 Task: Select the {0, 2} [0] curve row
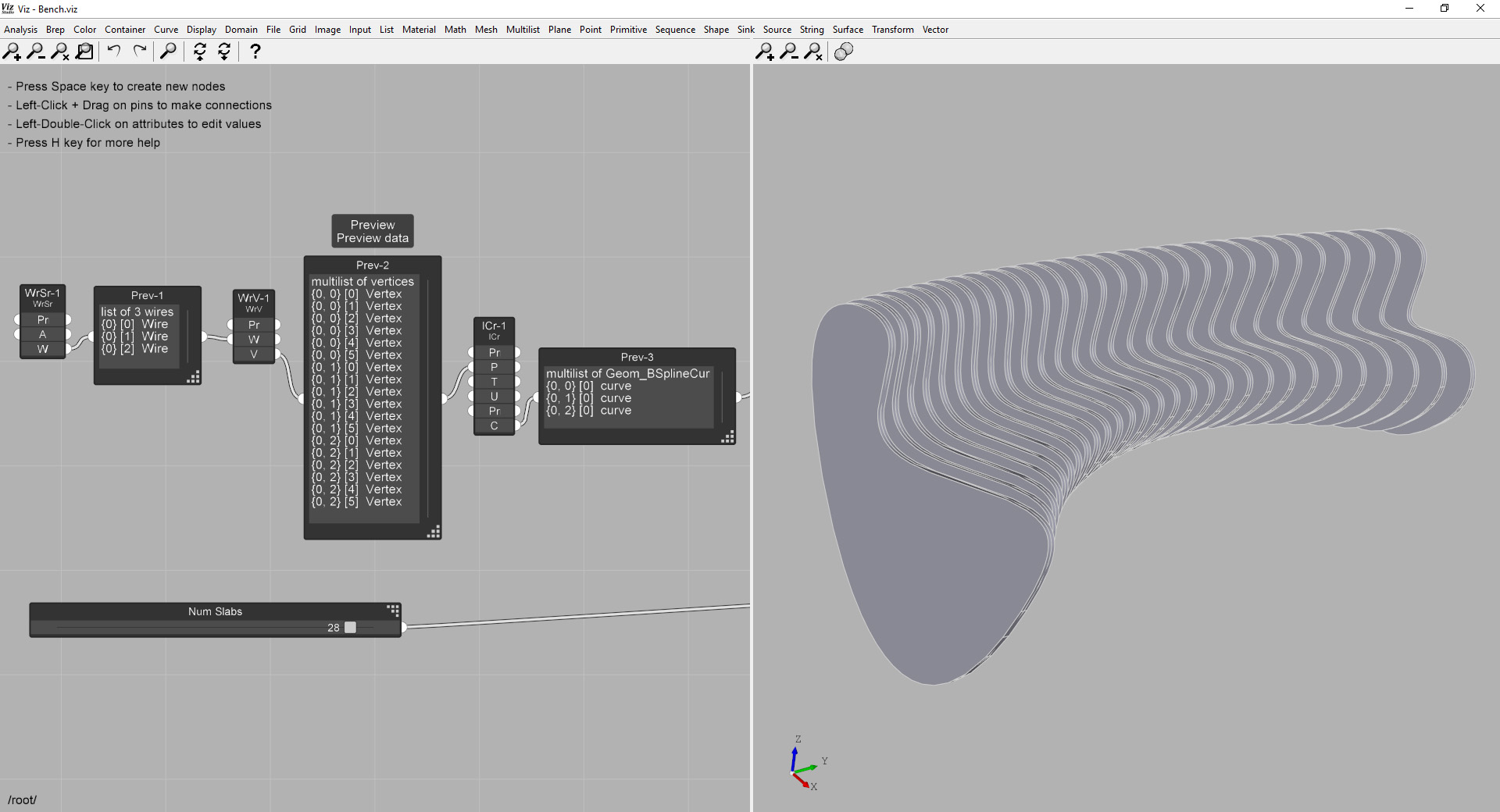588,411
